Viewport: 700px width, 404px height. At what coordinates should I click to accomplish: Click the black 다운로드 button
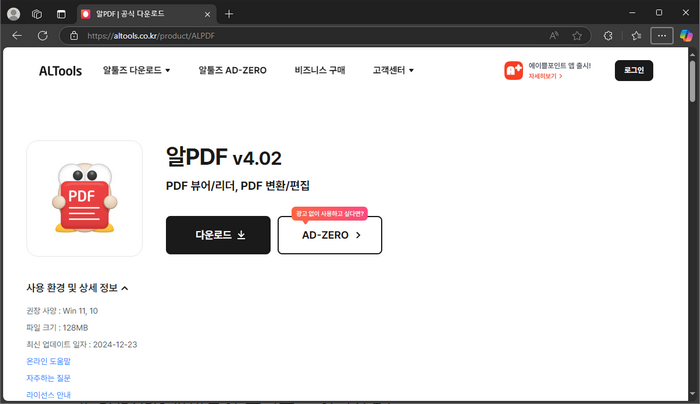click(218, 235)
